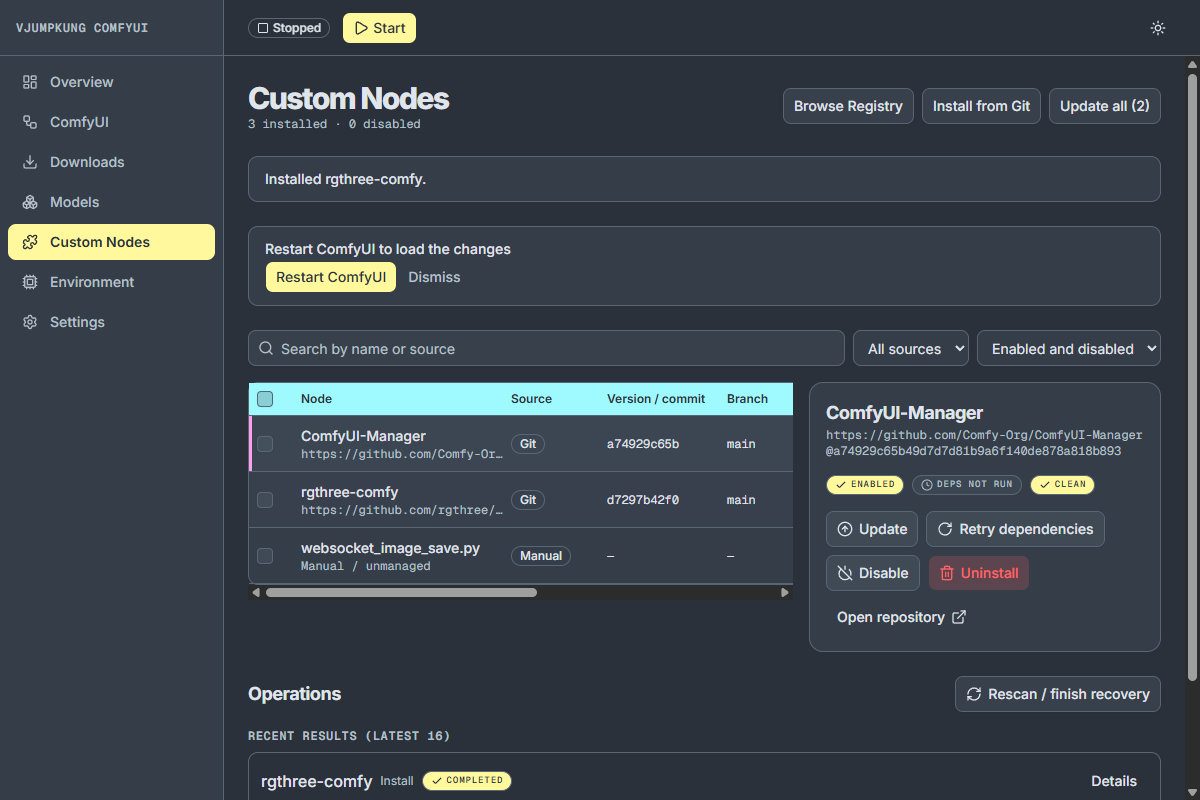Open the Overview page from the sidebar

click(x=111, y=82)
